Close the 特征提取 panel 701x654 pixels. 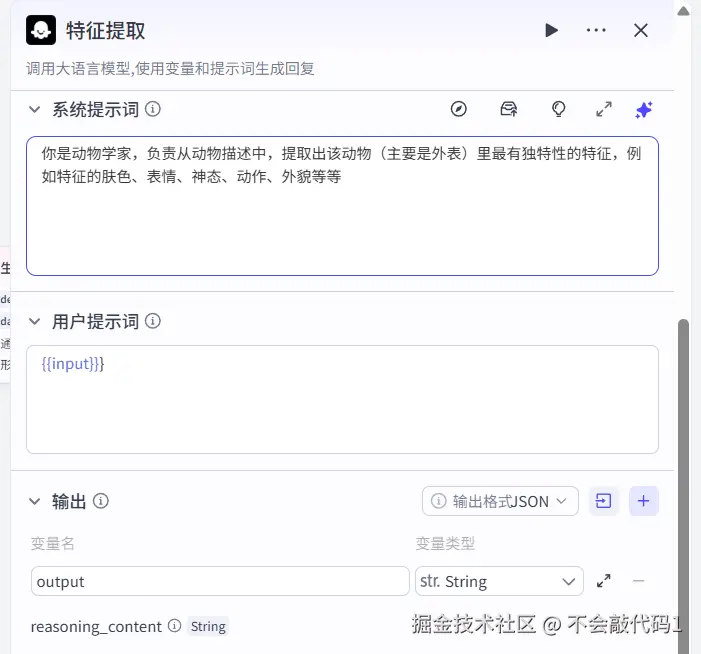tap(641, 30)
